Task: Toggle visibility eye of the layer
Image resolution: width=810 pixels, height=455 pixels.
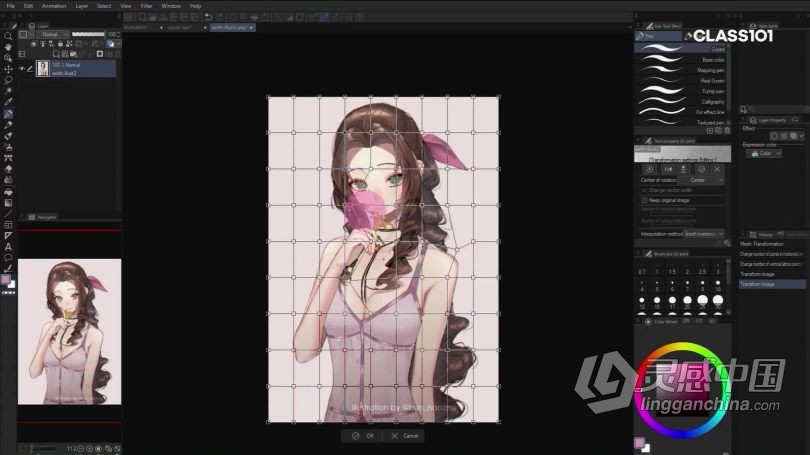Action: 22,68
